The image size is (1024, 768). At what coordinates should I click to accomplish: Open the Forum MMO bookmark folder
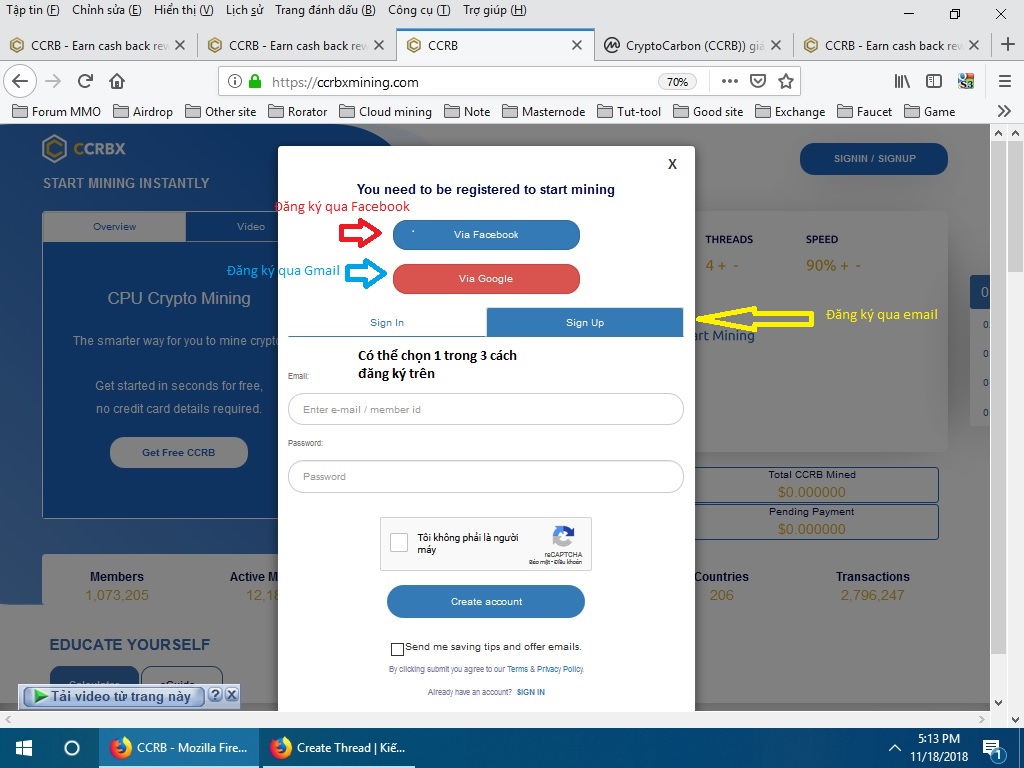(x=57, y=112)
